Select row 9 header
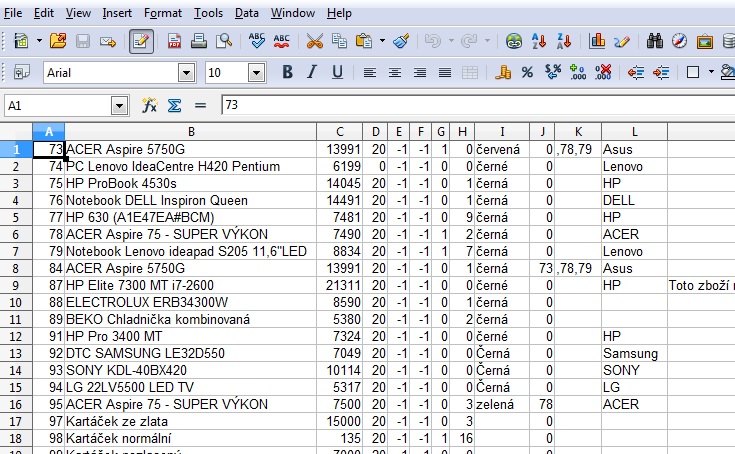735x454 pixels. pyautogui.click(x=16, y=285)
